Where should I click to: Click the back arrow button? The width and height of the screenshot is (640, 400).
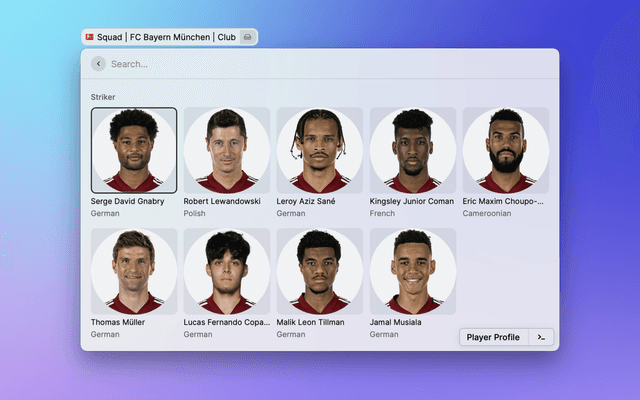coord(98,64)
